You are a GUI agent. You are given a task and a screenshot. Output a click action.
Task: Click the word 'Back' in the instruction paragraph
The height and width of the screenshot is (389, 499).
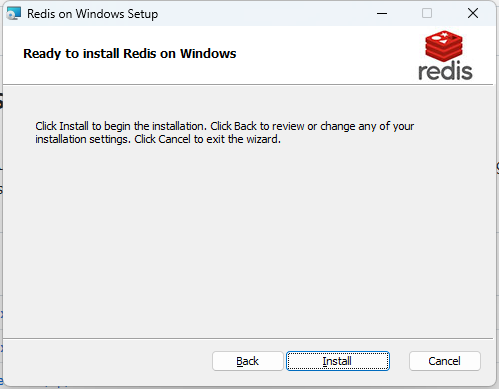pos(245,126)
